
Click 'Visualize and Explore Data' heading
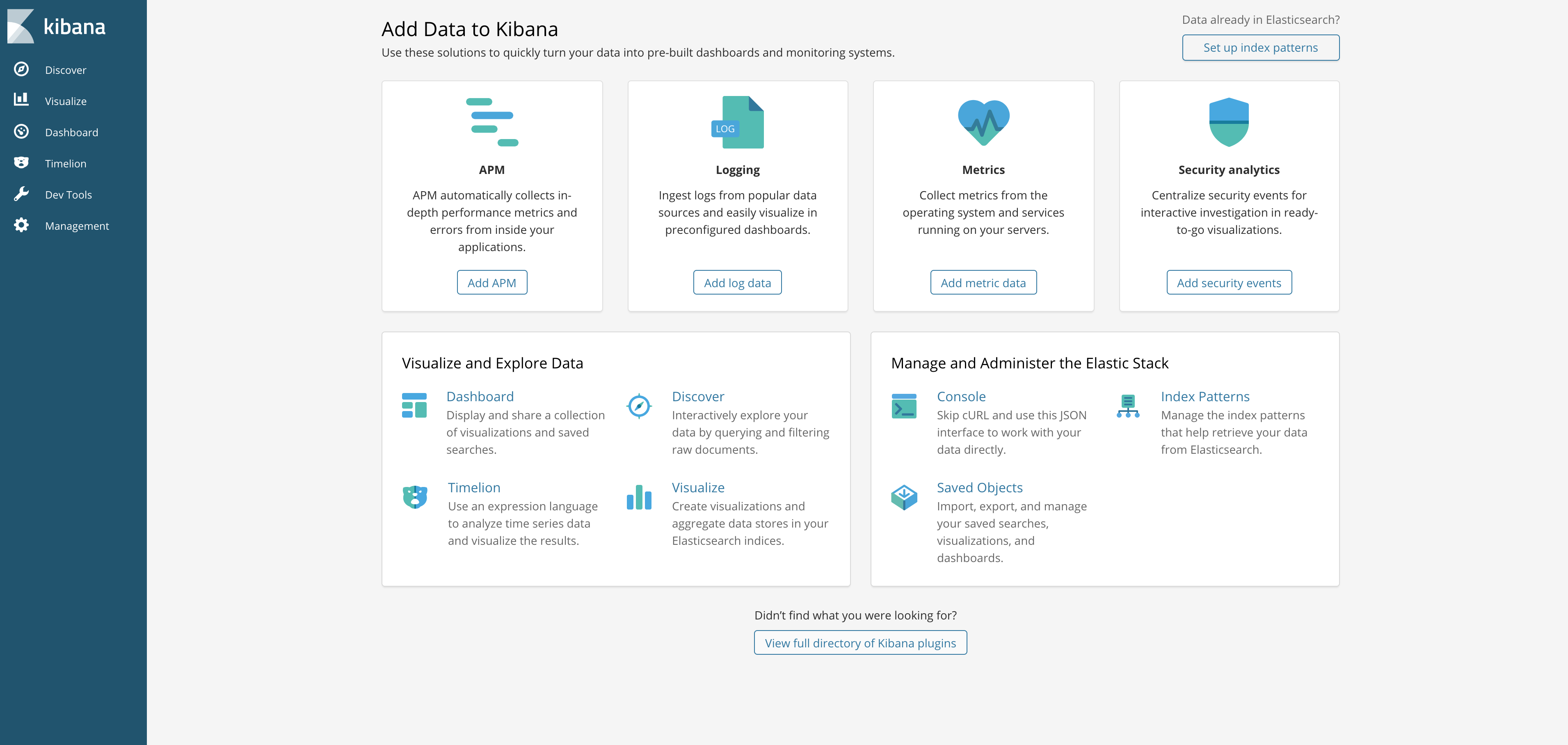[492, 363]
